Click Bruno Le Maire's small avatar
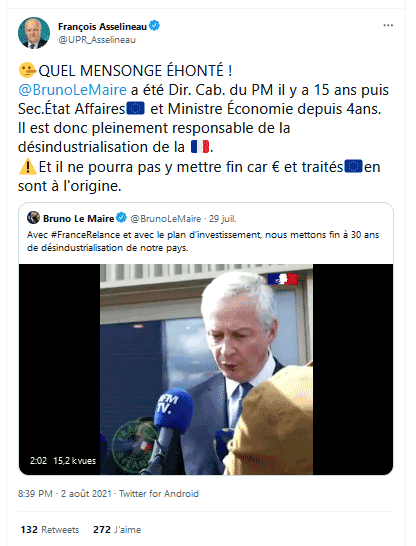The height and width of the screenshot is (546, 416). pyautogui.click(x=33, y=218)
